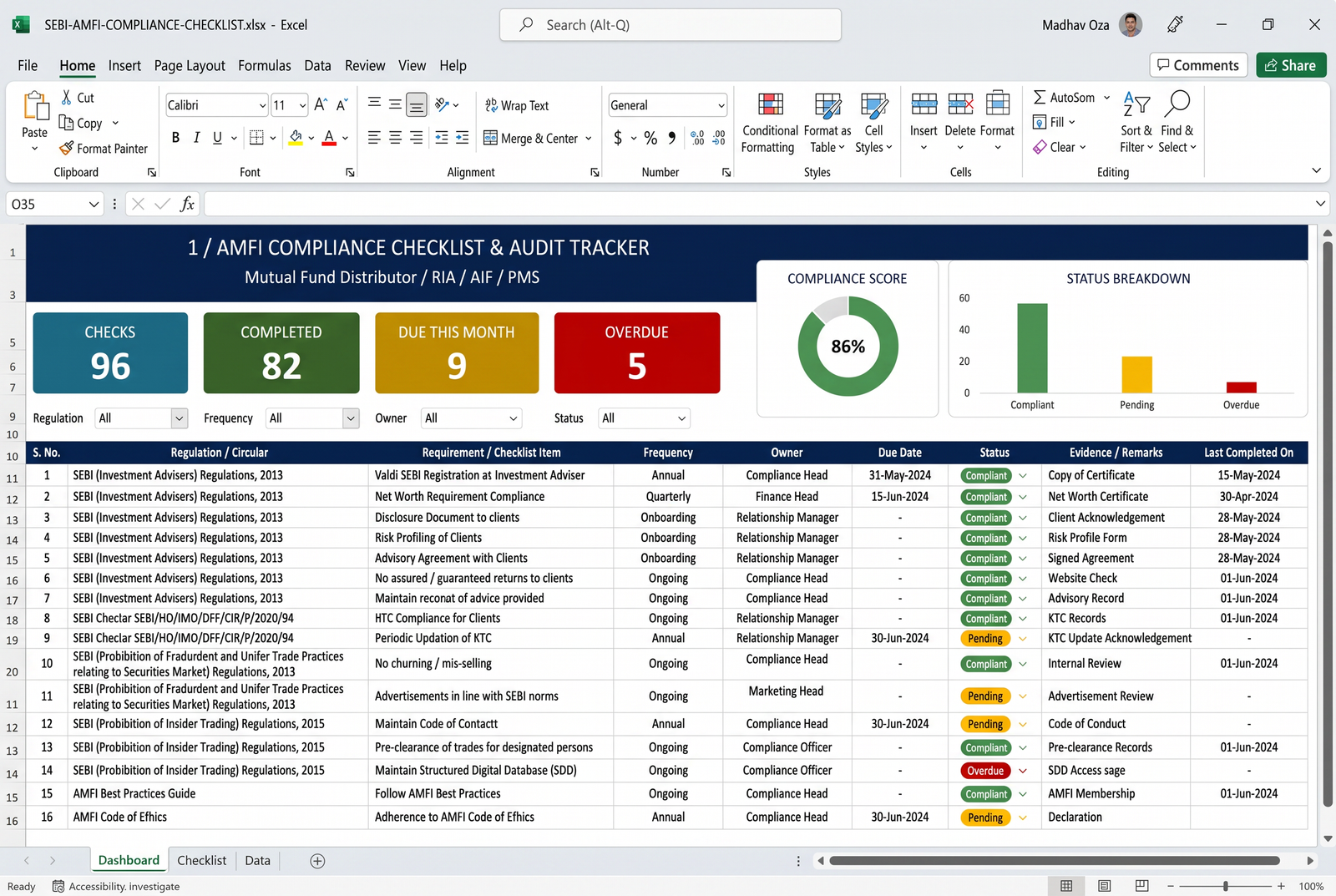Click the Increase Decimal icon
1336x896 pixels.
[698, 138]
